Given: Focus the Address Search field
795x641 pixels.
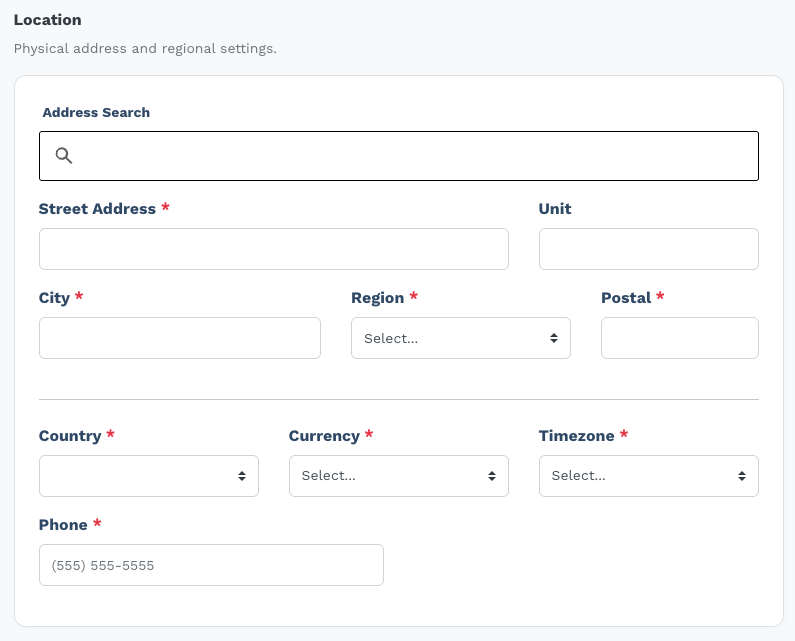Looking at the screenshot, I should [399, 156].
